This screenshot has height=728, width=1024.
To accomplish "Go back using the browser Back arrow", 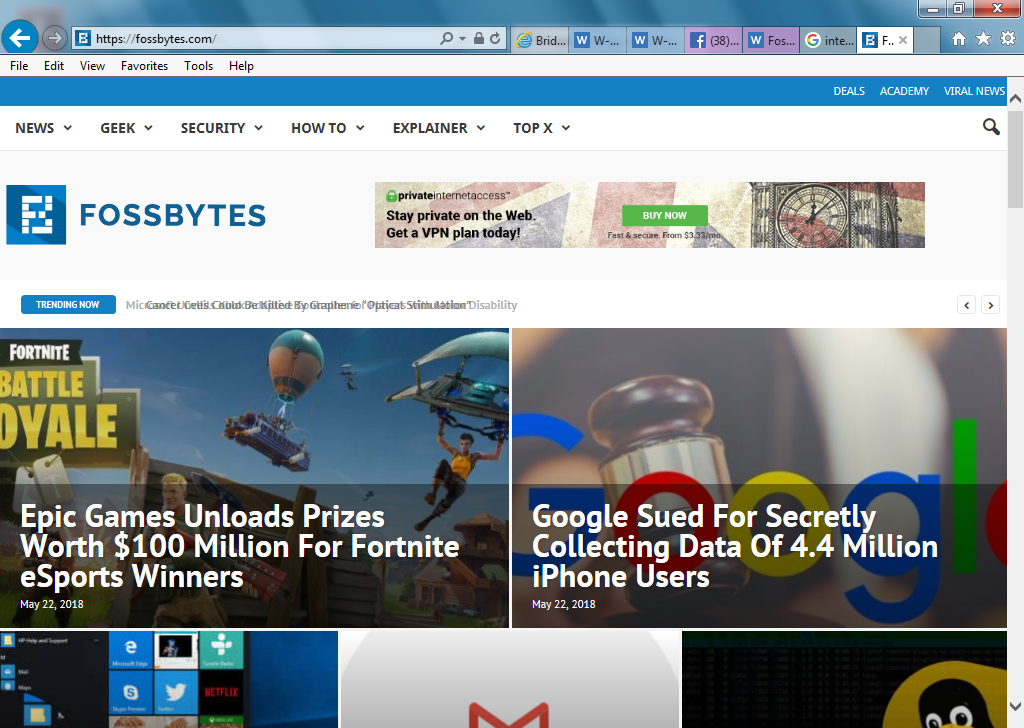I will point(20,39).
